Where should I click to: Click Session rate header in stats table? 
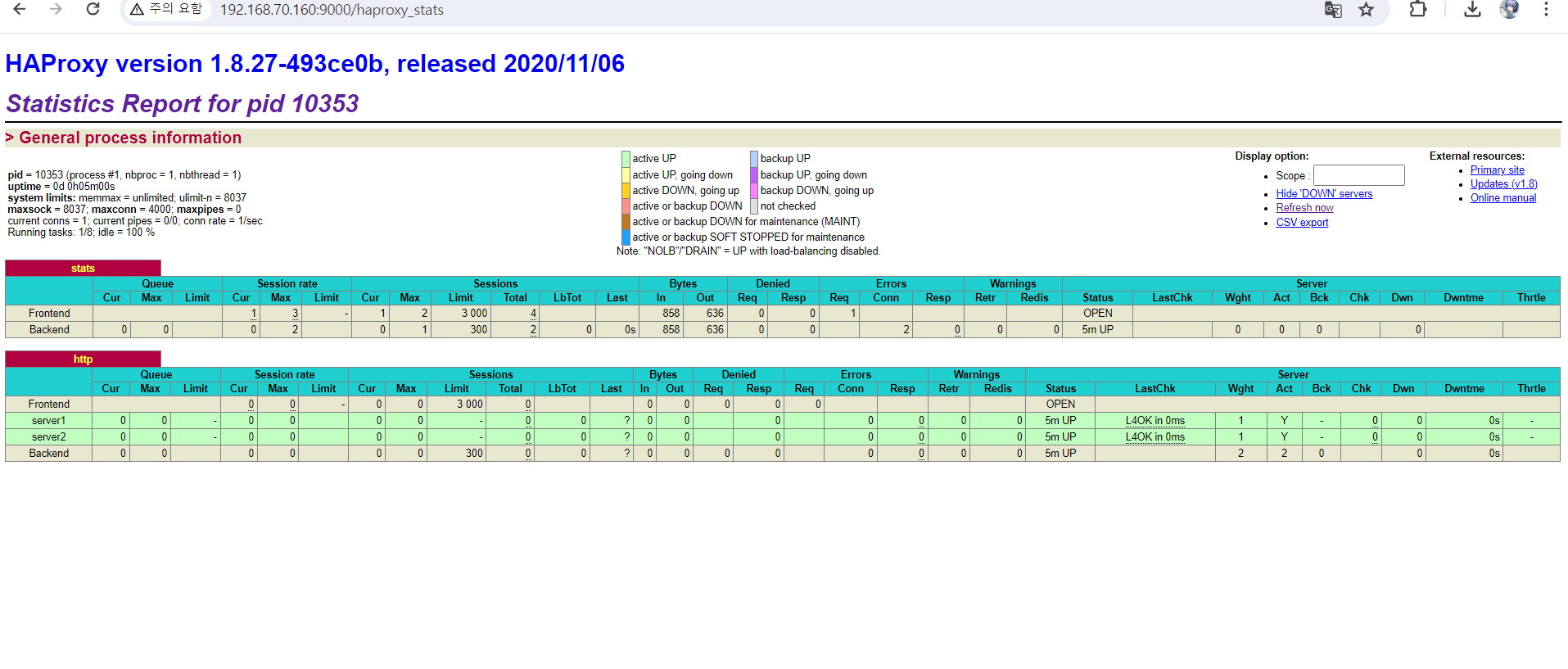click(287, 284)
